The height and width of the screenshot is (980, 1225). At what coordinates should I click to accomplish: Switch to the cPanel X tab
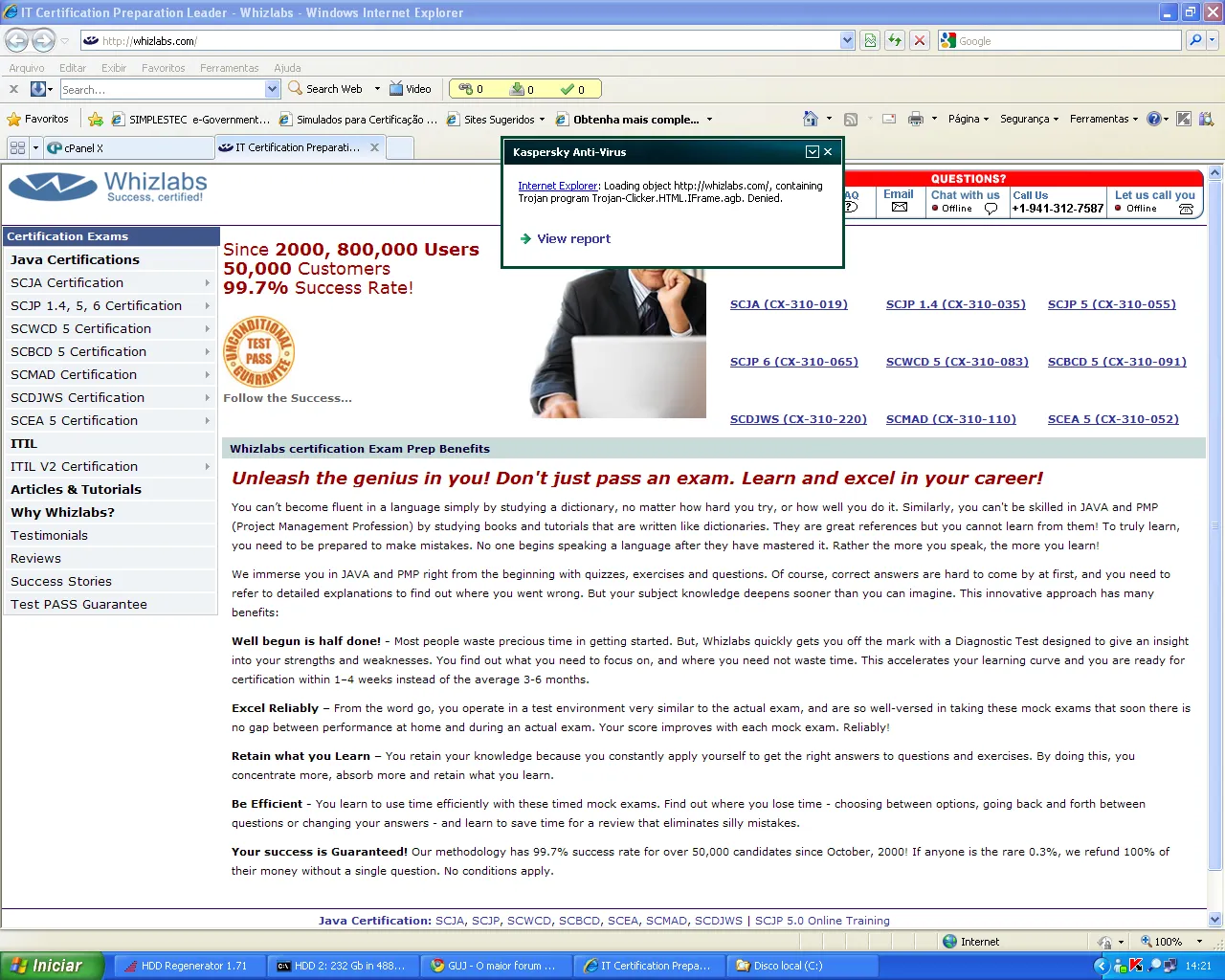click(129, 147)
